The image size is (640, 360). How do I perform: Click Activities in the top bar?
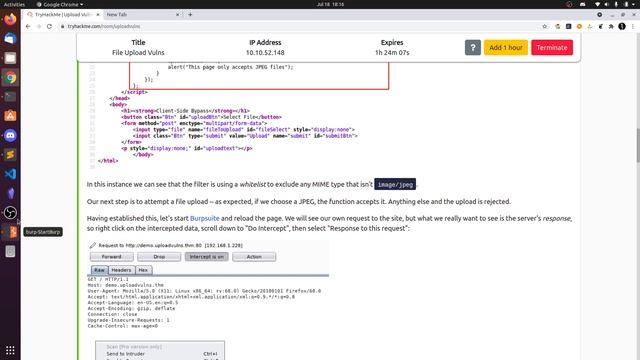click(14, 4)
